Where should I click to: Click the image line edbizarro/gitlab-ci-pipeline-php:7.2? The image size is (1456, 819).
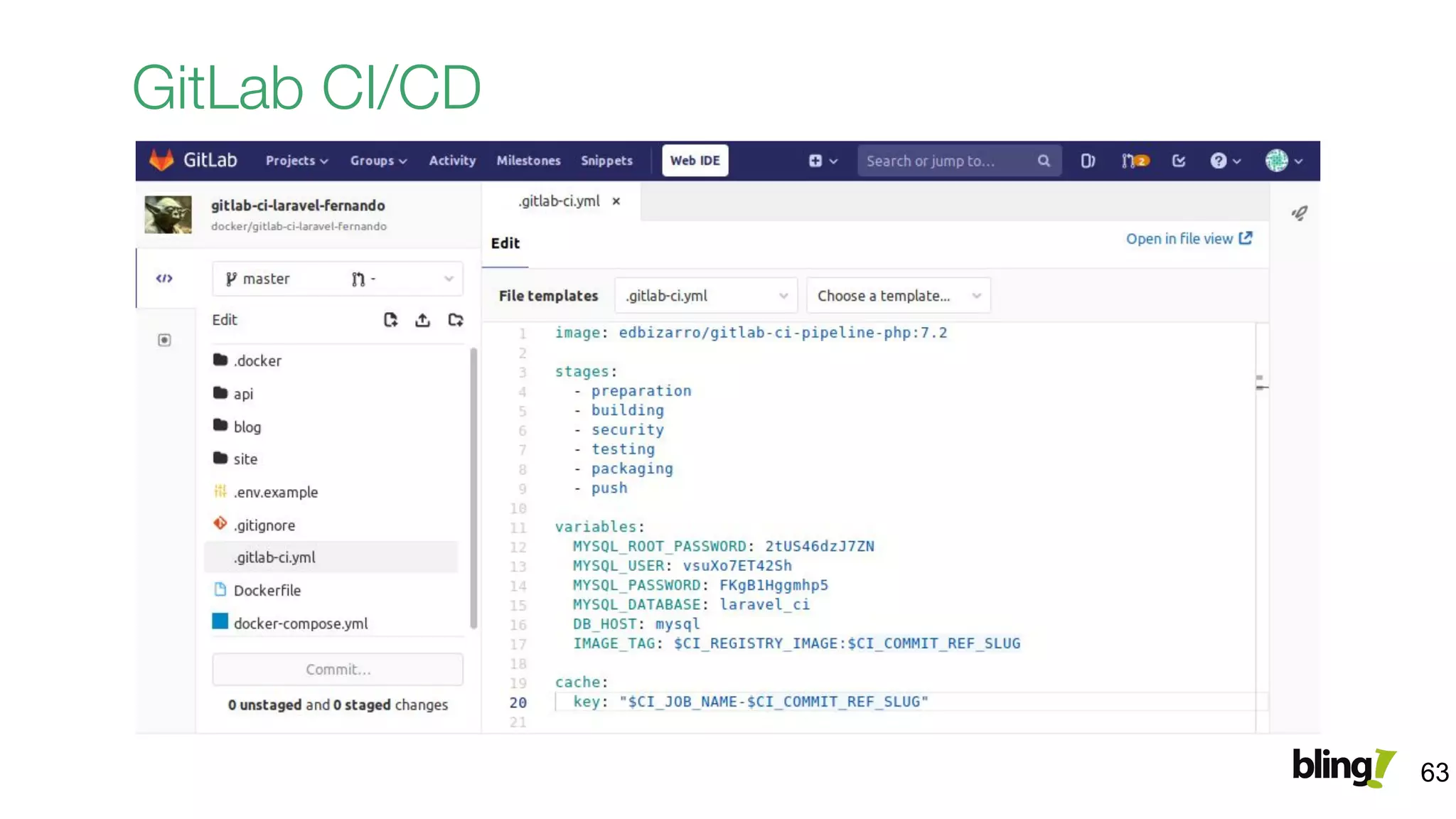[x=751, y=333]
